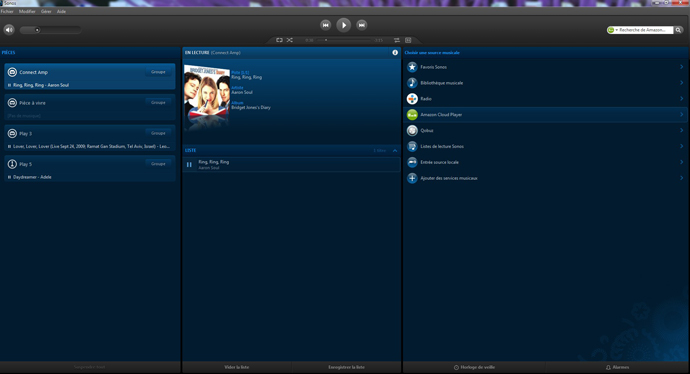Click the search magnifier icon
690x374 pixels.
point(679,30)
